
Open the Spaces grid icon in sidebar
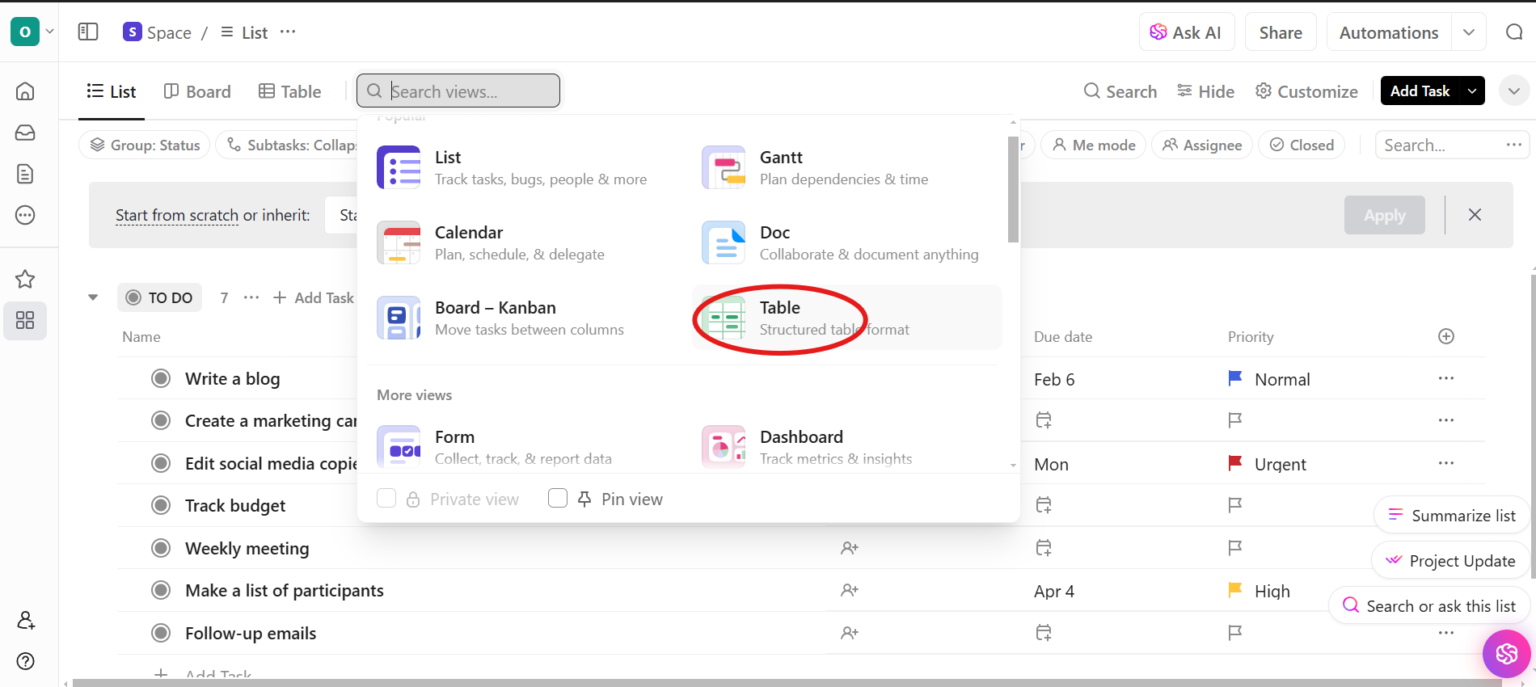pos(25,320)
